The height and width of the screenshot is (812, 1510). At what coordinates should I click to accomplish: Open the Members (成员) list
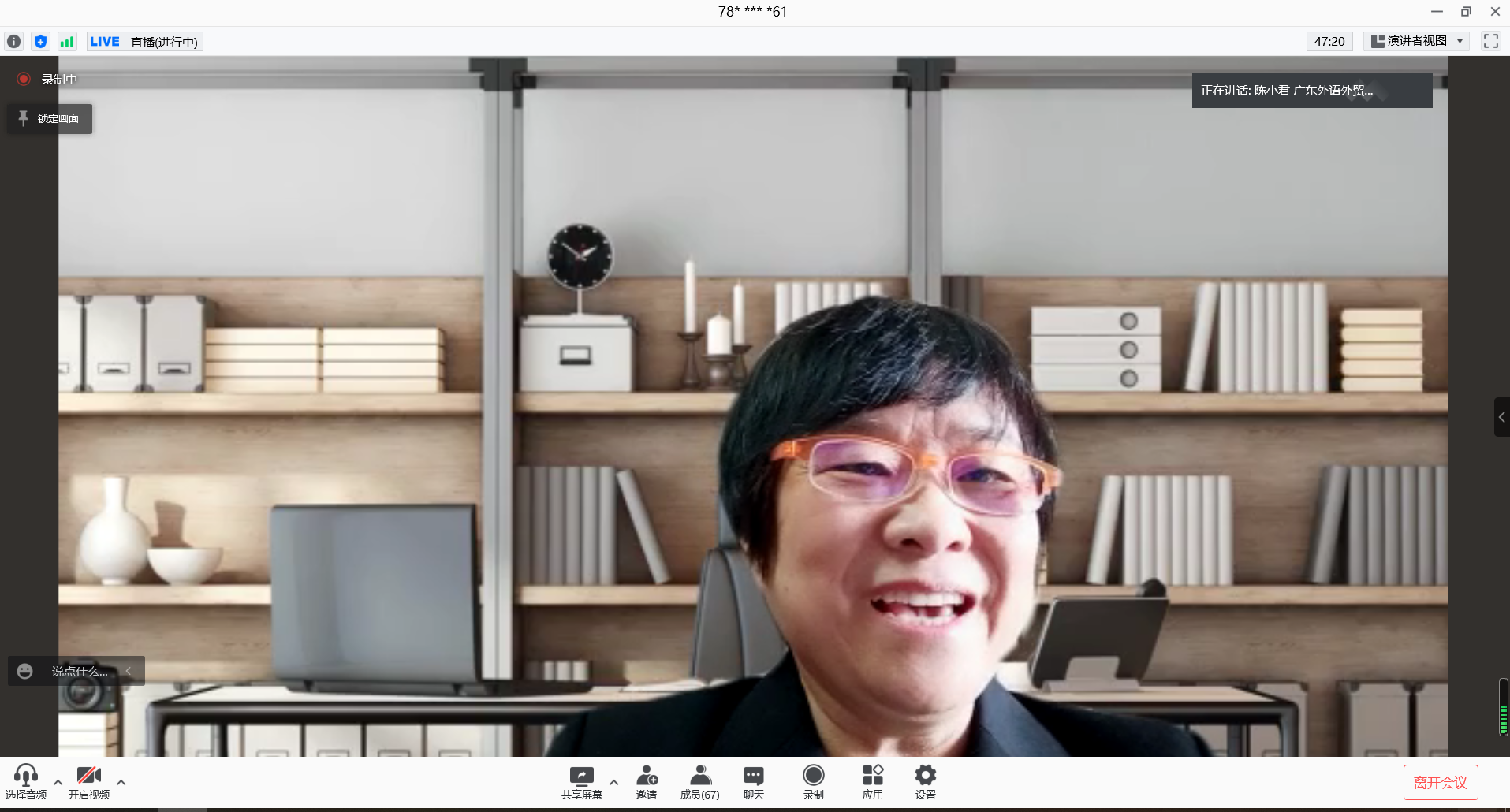[x=699, y=781]
